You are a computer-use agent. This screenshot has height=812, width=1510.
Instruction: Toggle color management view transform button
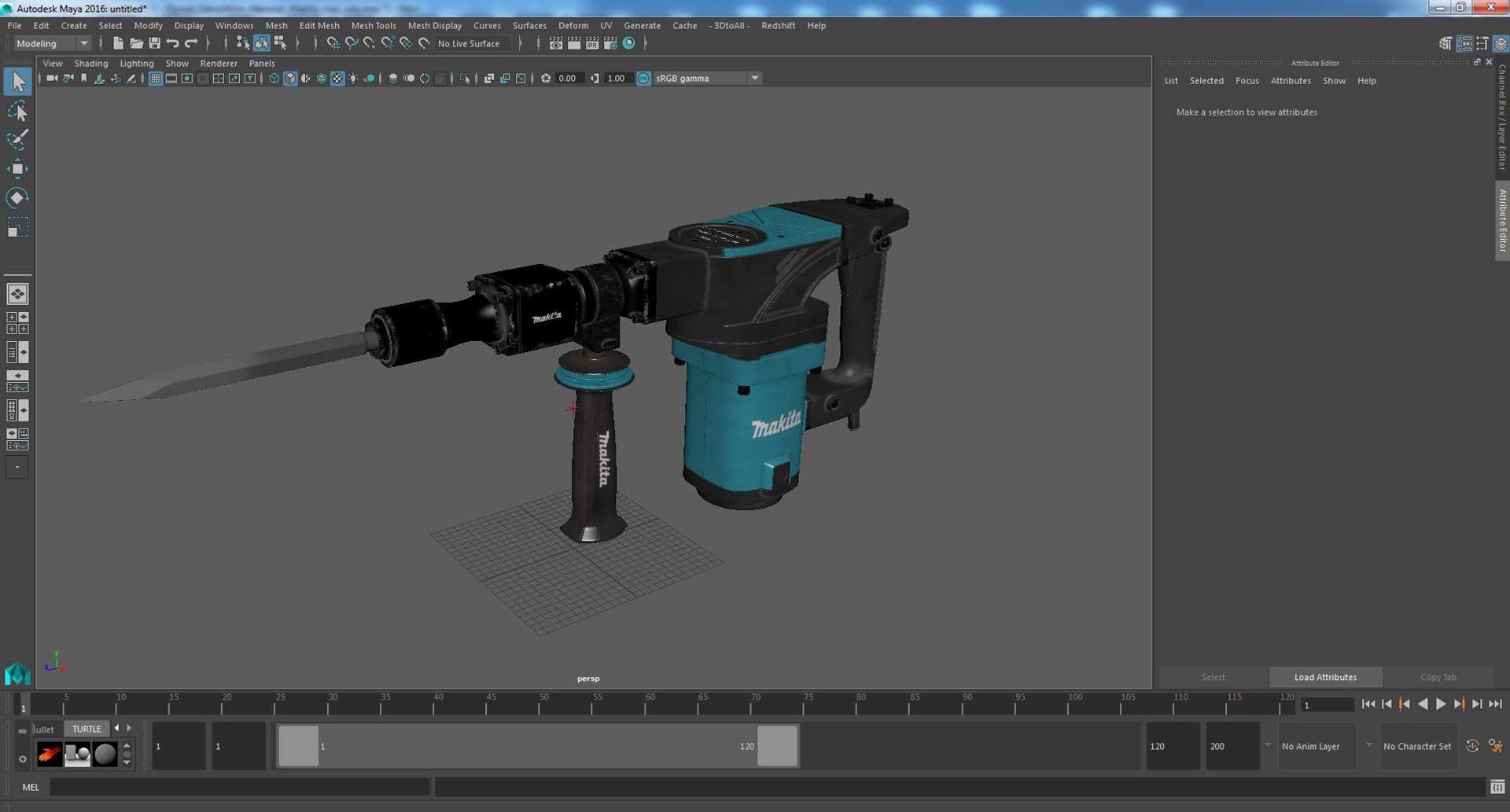coord(643,79)
